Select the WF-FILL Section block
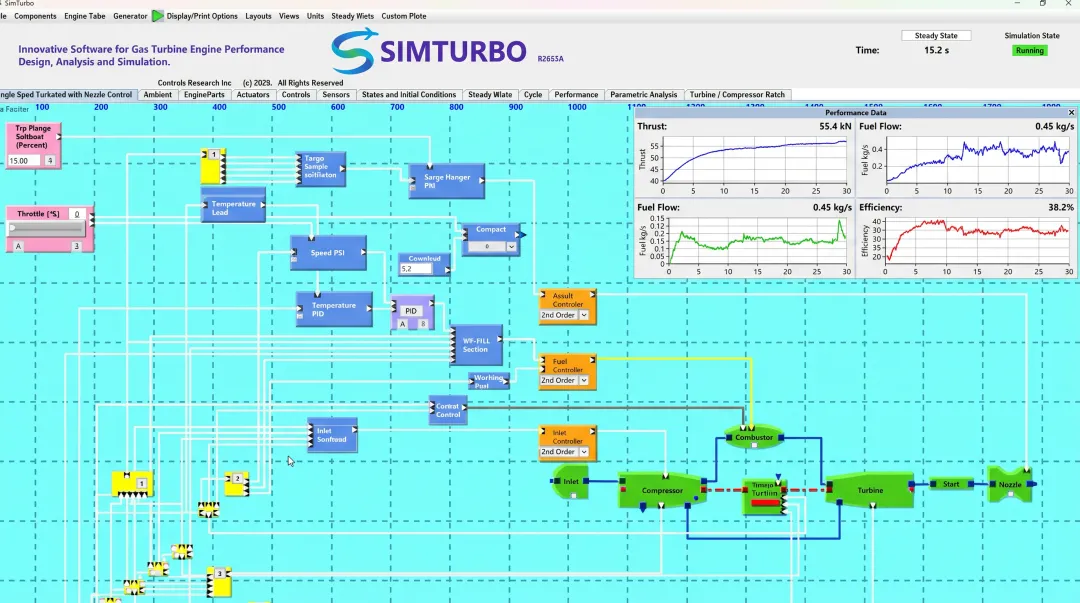 click(x=476, y=345)
